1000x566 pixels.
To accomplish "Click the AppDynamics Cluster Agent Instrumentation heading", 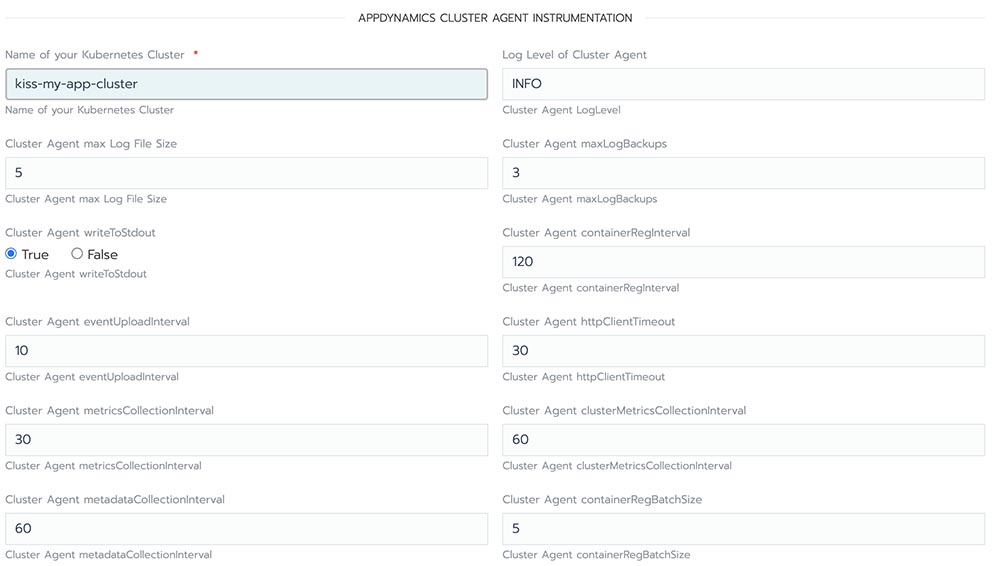I will (x=495, y=18).
